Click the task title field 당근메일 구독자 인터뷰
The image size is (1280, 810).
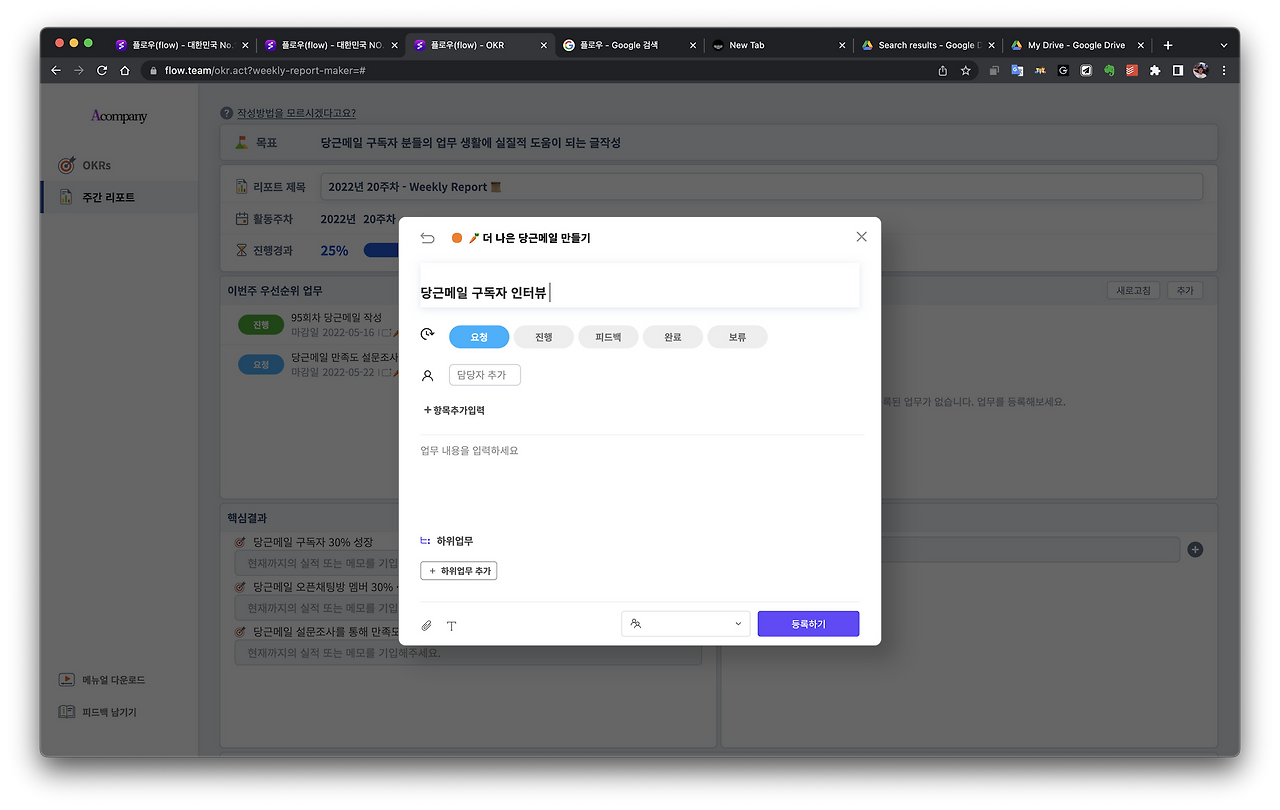tap(639, 286)
